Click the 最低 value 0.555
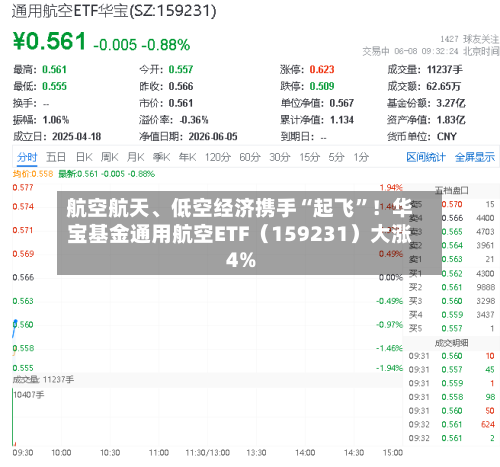 (54, 86)
